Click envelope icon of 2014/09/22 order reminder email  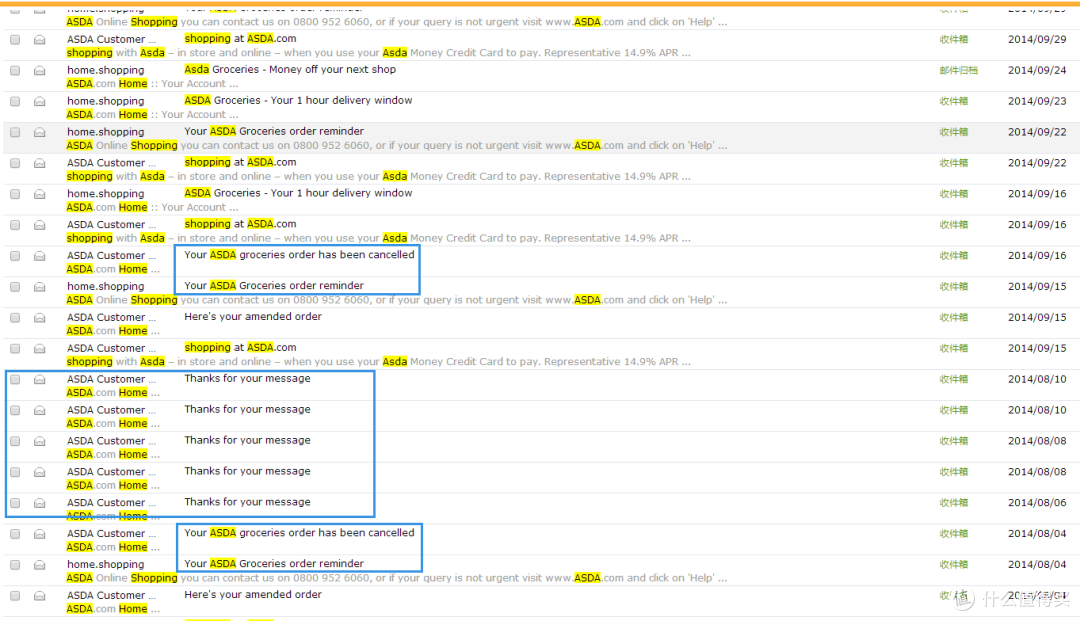tap(40, 132)
